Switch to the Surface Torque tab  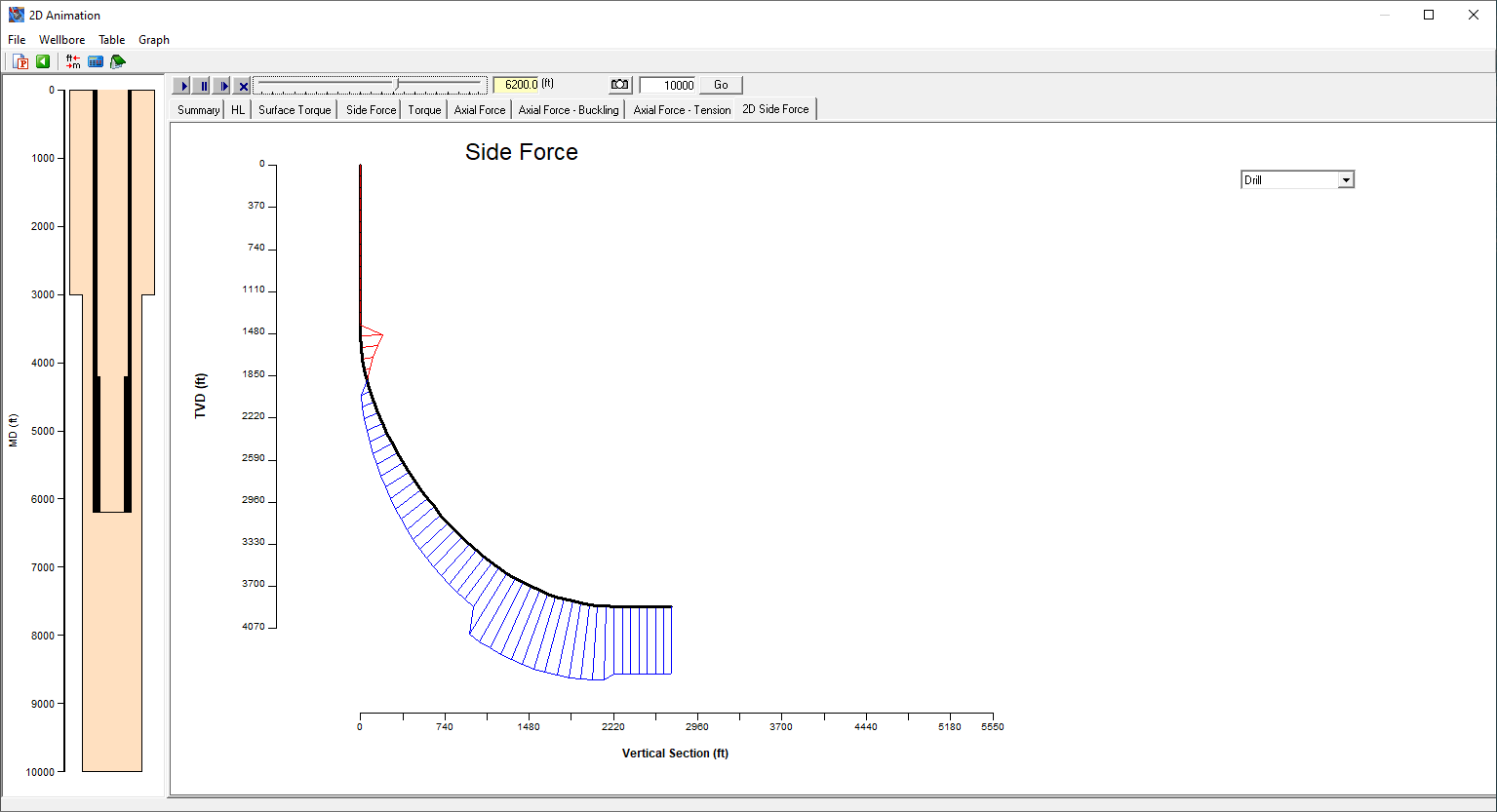[x=295, y=110]
